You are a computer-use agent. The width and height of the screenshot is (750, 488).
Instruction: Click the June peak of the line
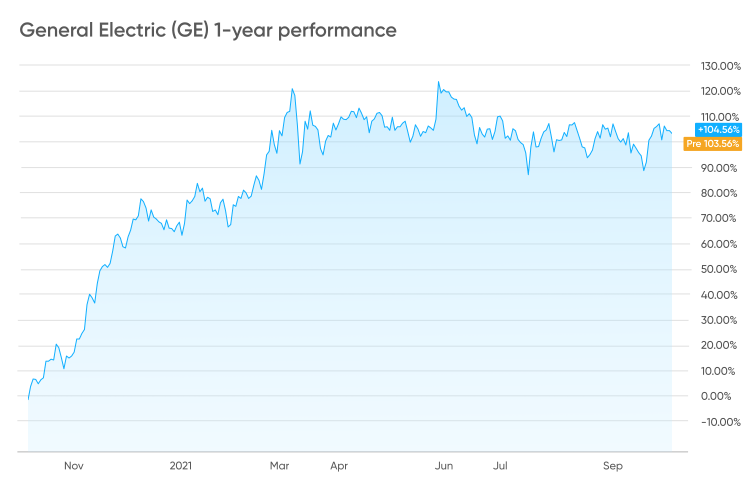438,82
